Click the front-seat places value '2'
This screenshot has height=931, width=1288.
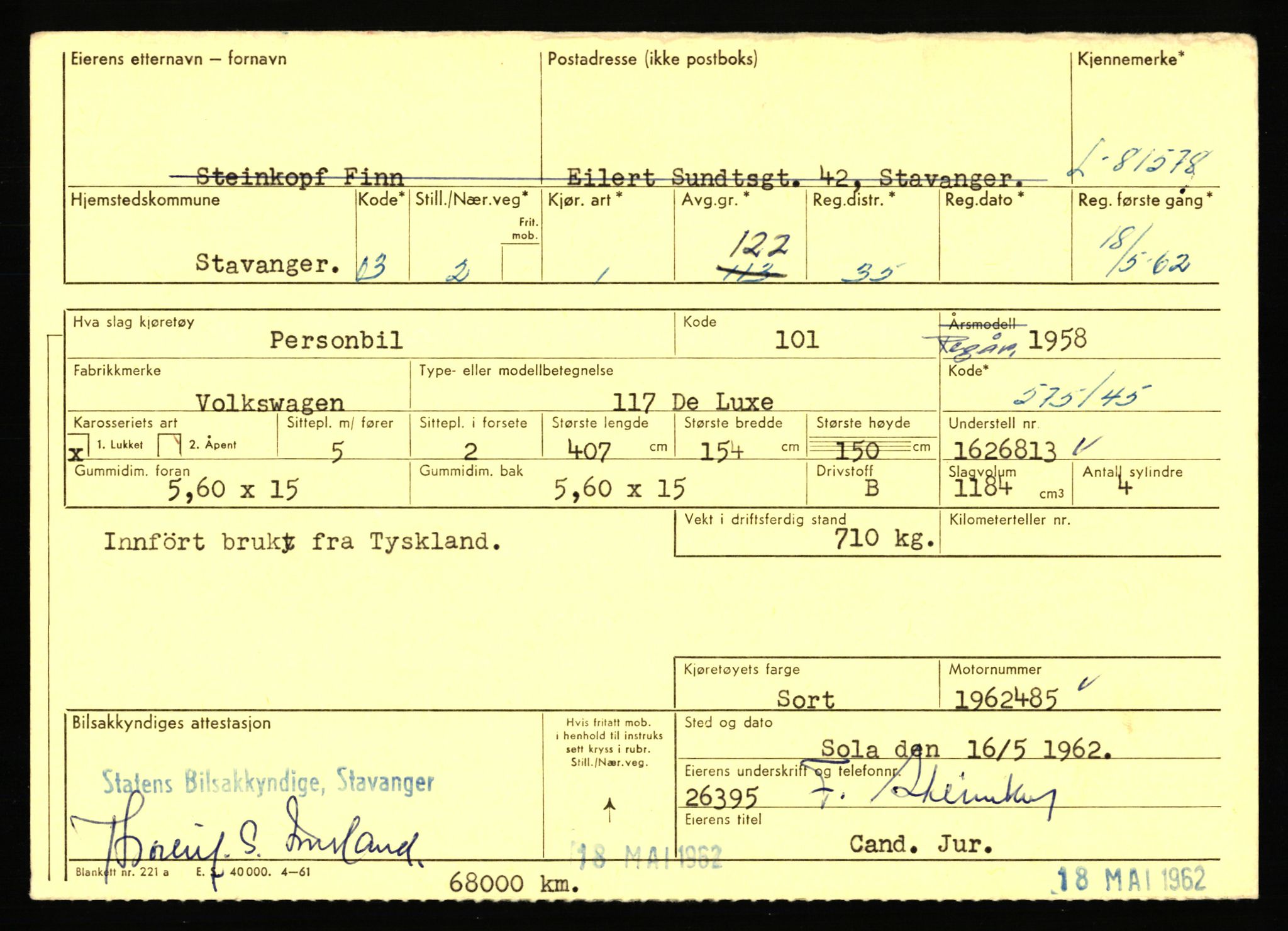click(x=470, y=451)
